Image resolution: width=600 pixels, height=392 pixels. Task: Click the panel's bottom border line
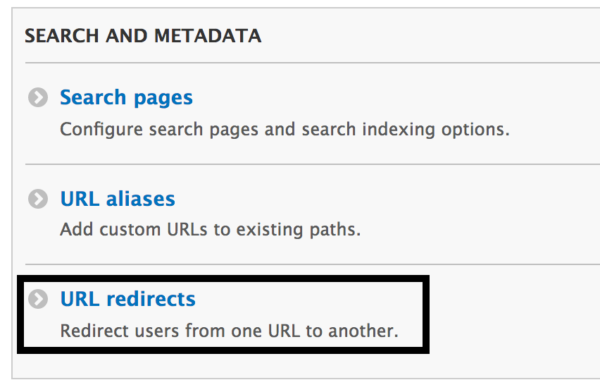point(306,379)
